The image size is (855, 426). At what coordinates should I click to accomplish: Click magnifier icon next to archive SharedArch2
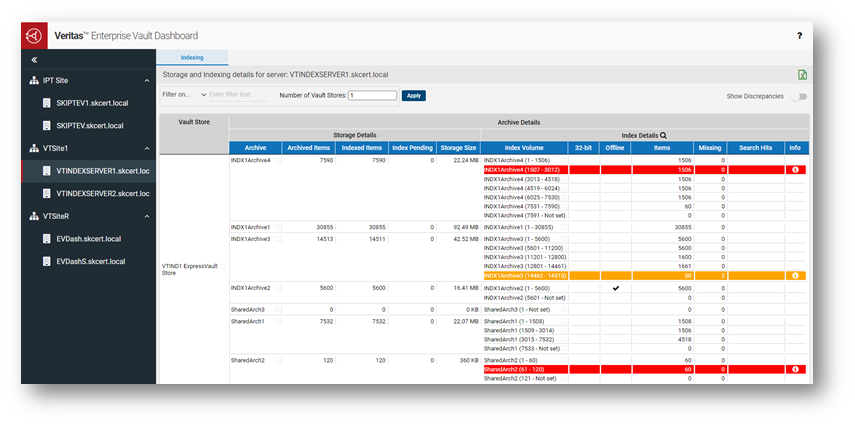277,361
